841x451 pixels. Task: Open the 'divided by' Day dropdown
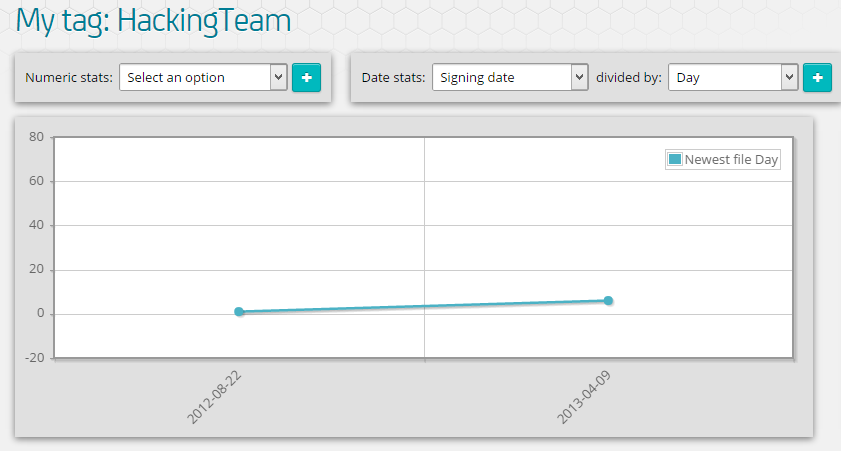point(732,77)
